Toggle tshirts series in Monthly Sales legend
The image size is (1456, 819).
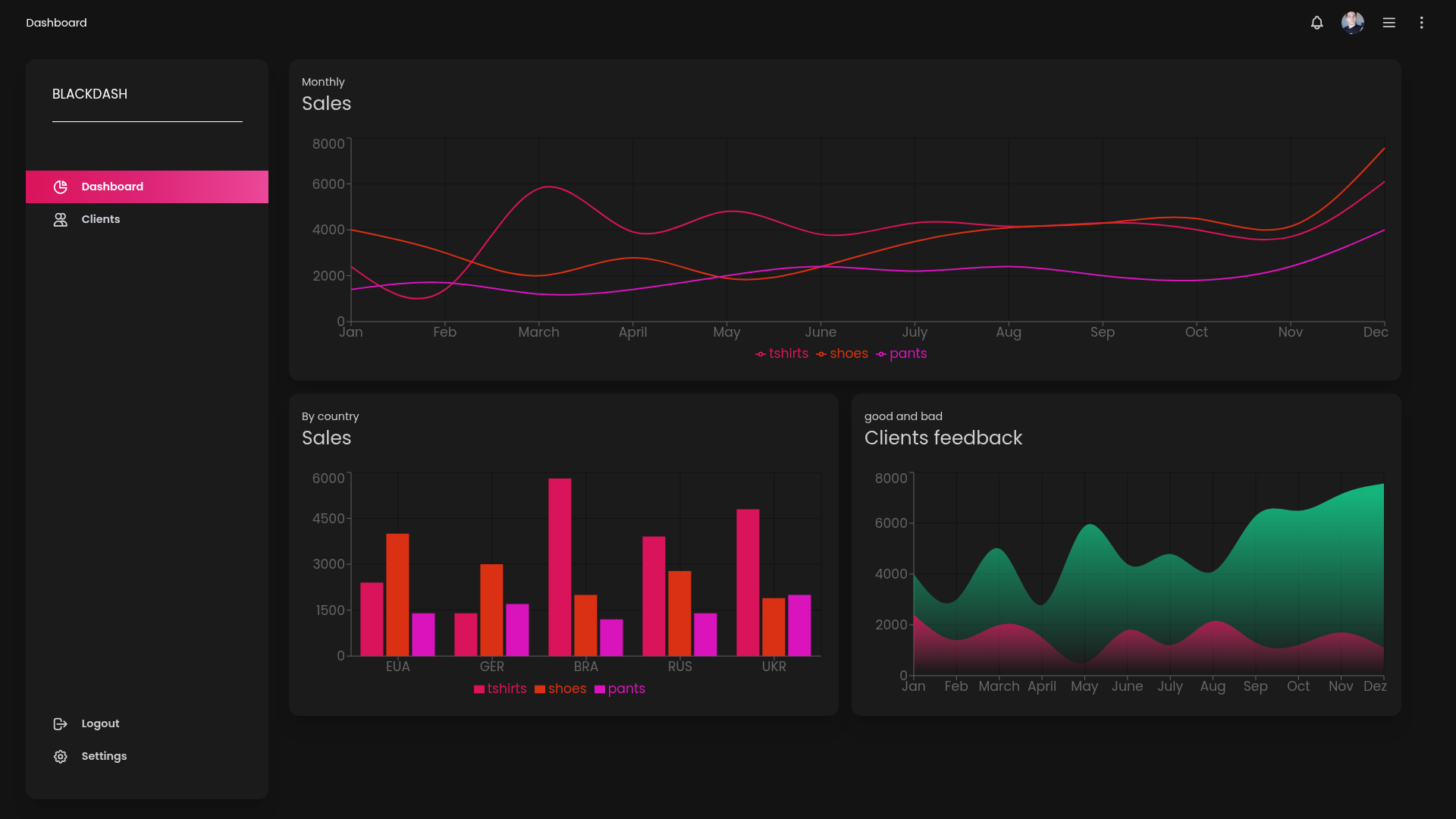(x=782, y=353)
